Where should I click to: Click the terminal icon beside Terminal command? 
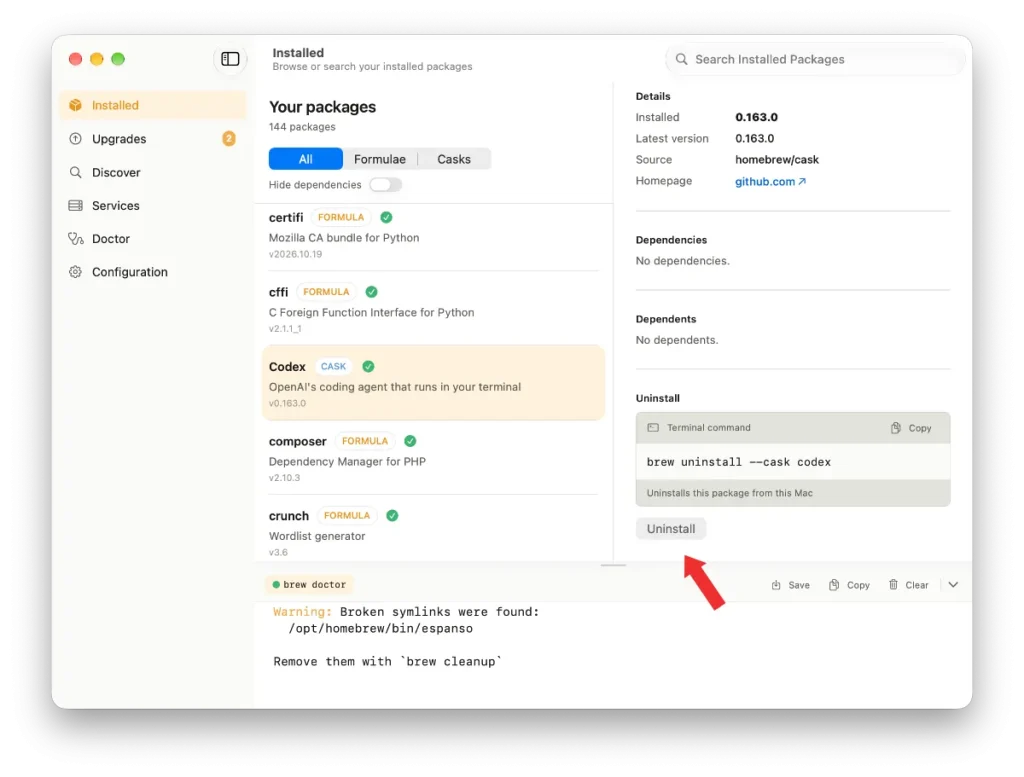pyautogui.click(x=653, y=428)
